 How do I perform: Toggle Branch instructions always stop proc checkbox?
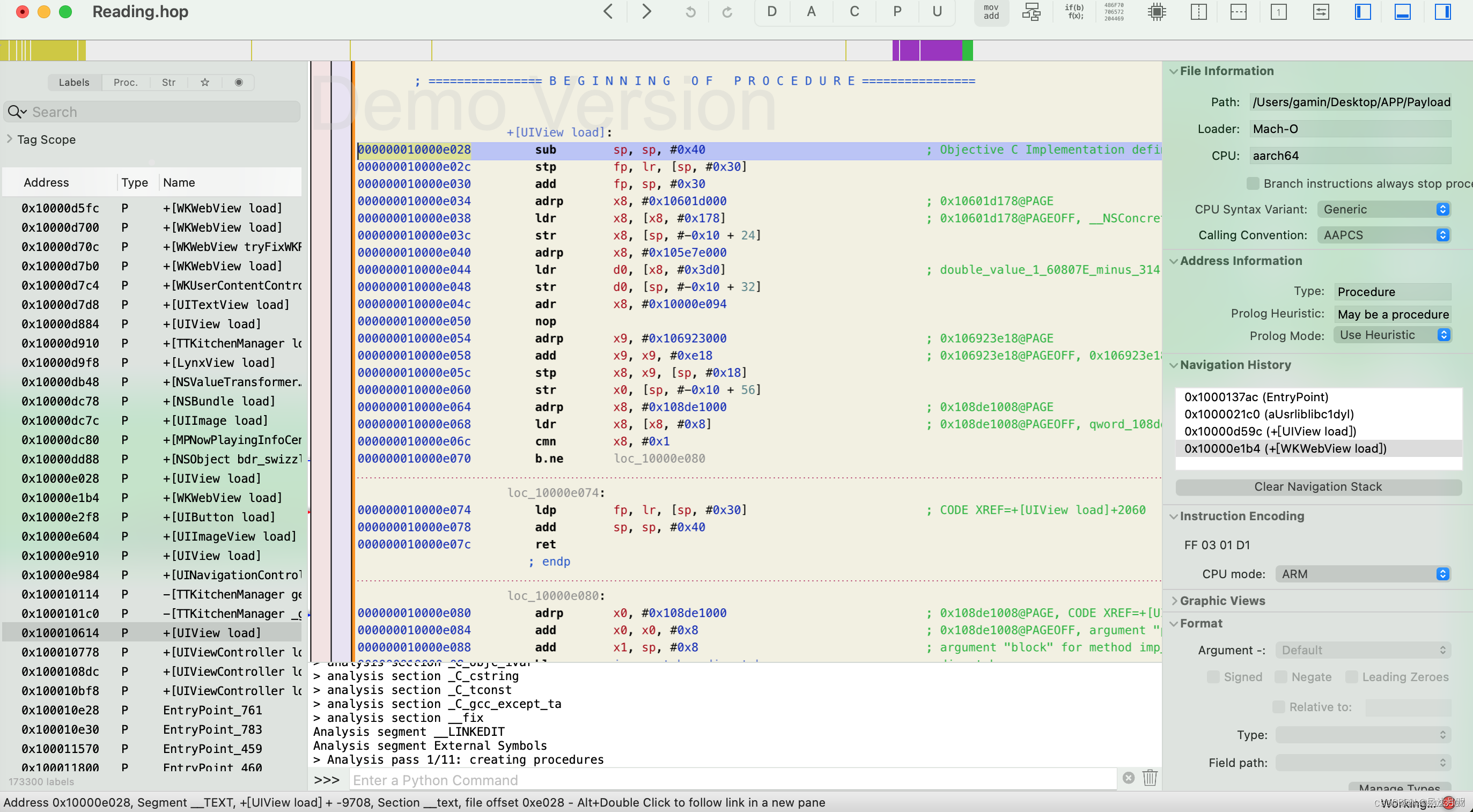1253,183
